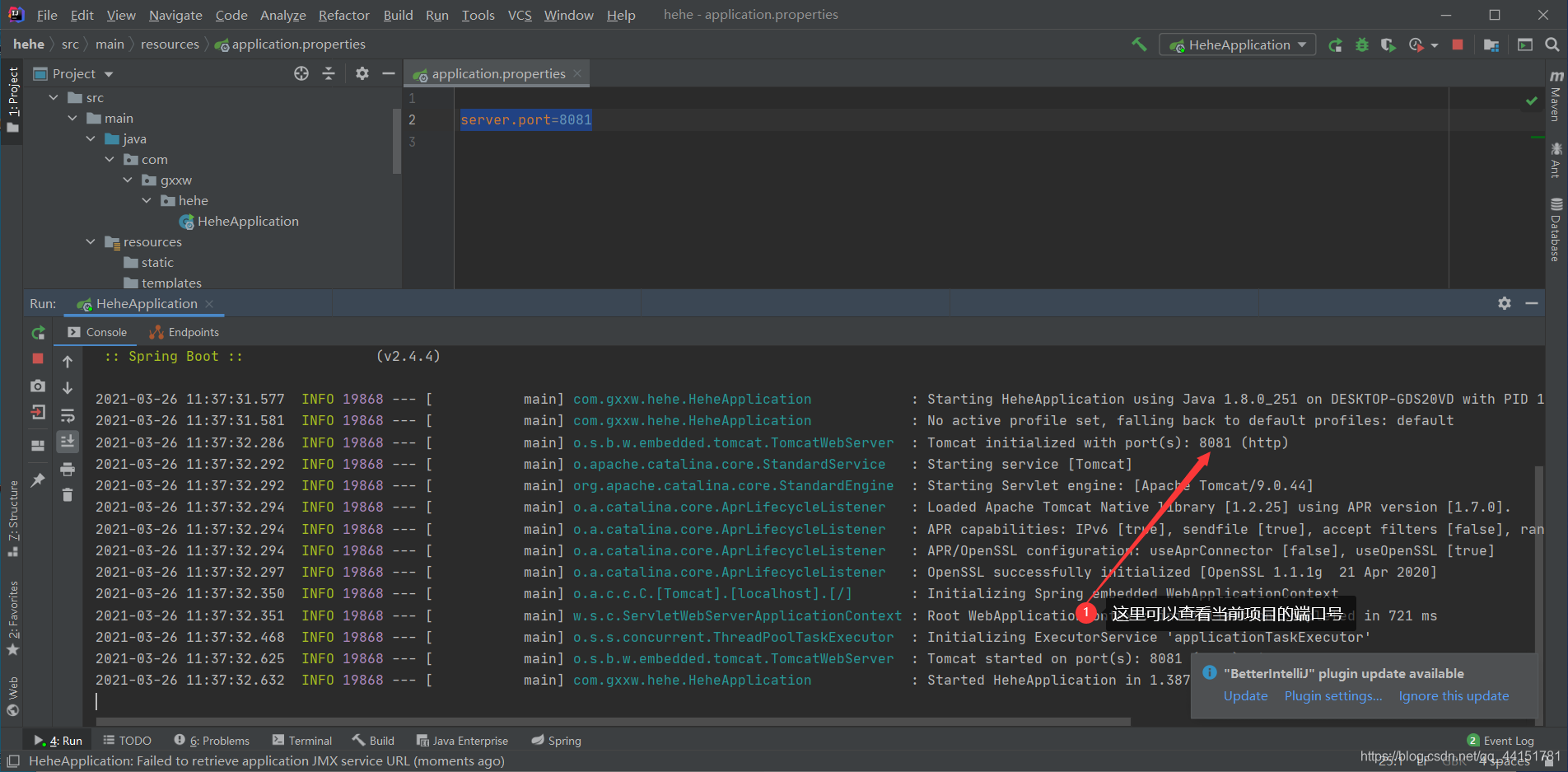Viewport: 1568px width, 772px height.
Task: Open the 6: Problems tool window
Action: (x=212, y=741)
